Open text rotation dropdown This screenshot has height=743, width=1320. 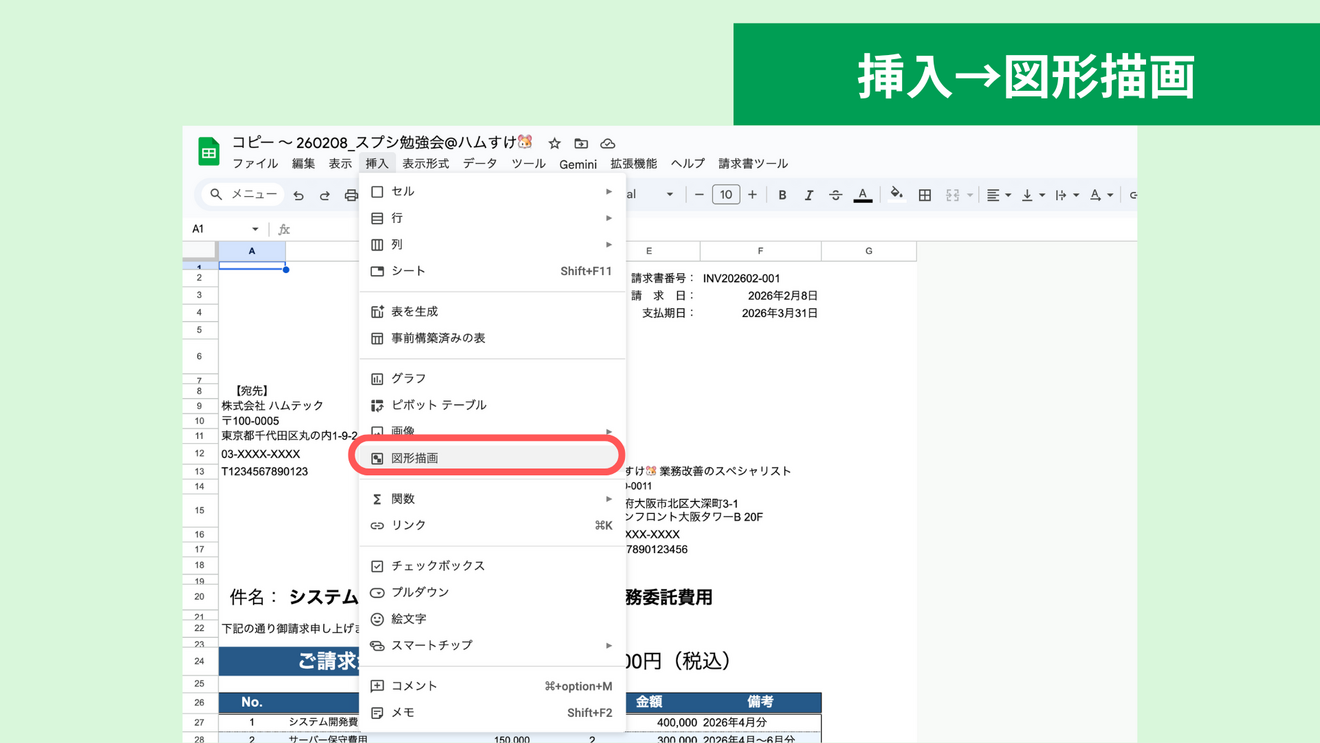(1101, 195)
